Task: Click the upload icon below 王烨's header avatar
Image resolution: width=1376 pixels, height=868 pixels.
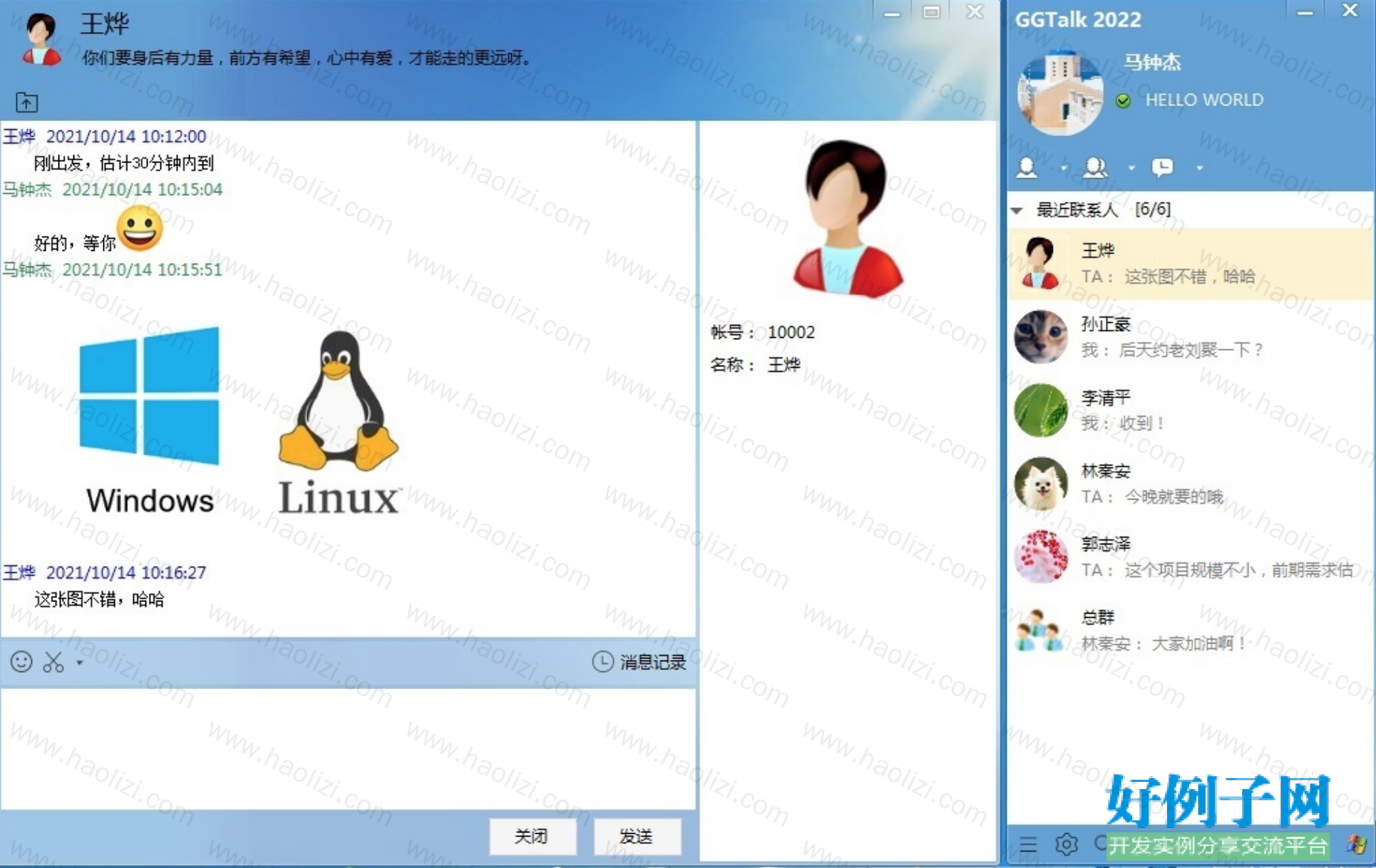Action: click(27, 103)
